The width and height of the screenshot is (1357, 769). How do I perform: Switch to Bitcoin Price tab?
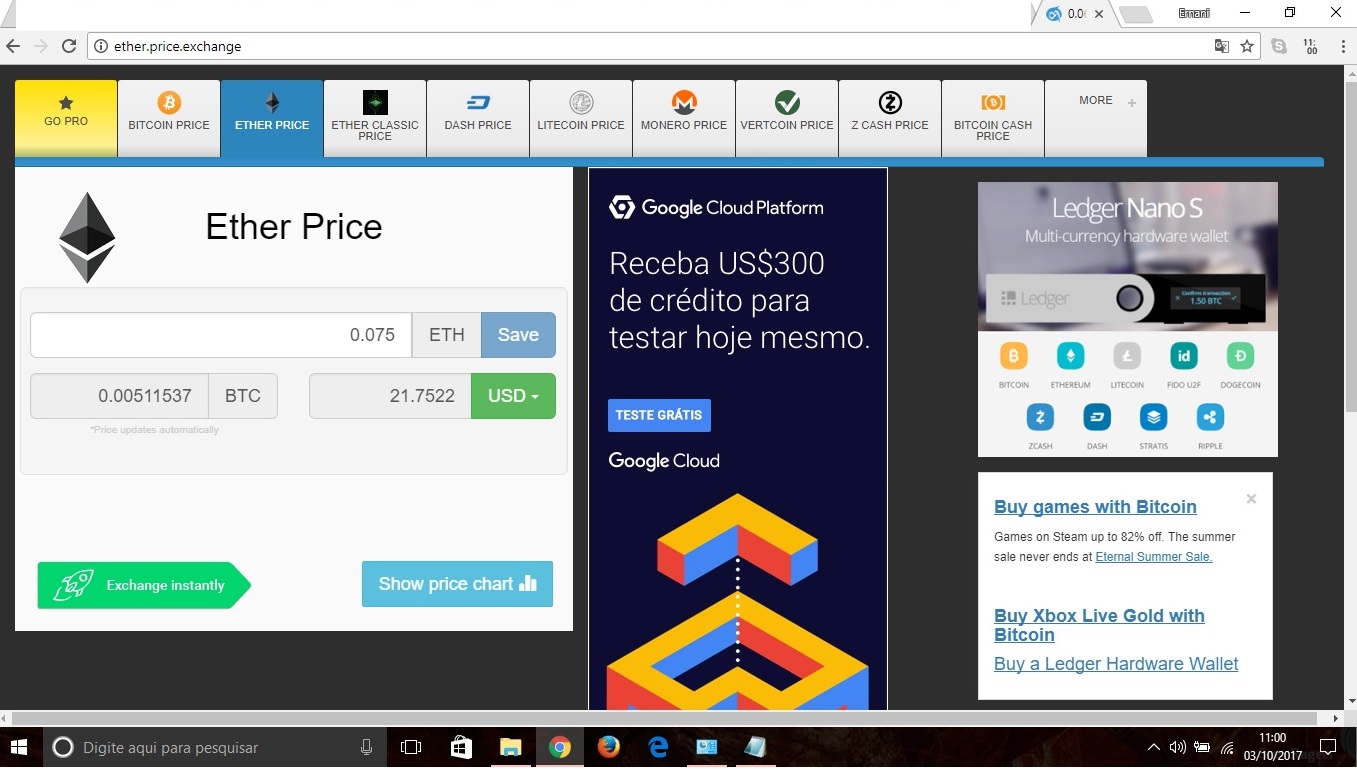169,118
